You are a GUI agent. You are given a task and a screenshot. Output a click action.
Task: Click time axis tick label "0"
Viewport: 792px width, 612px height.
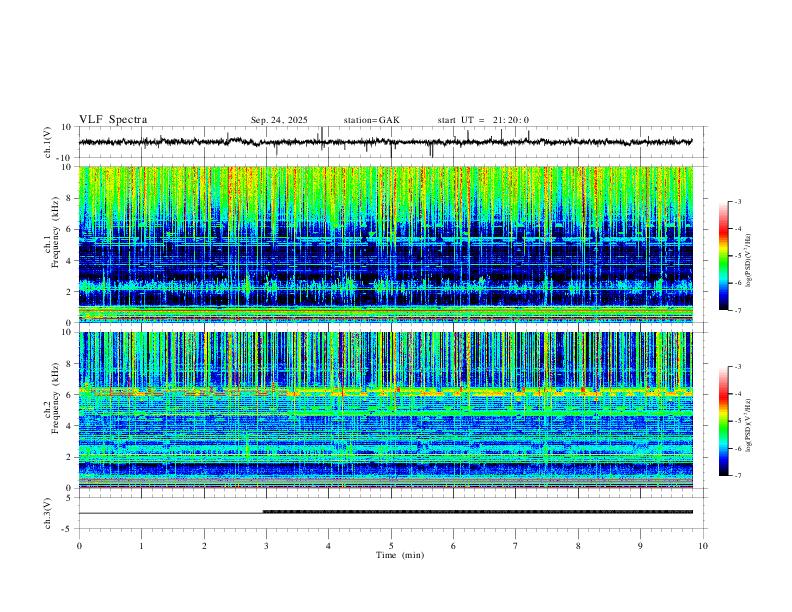click(x=79, y=546)
